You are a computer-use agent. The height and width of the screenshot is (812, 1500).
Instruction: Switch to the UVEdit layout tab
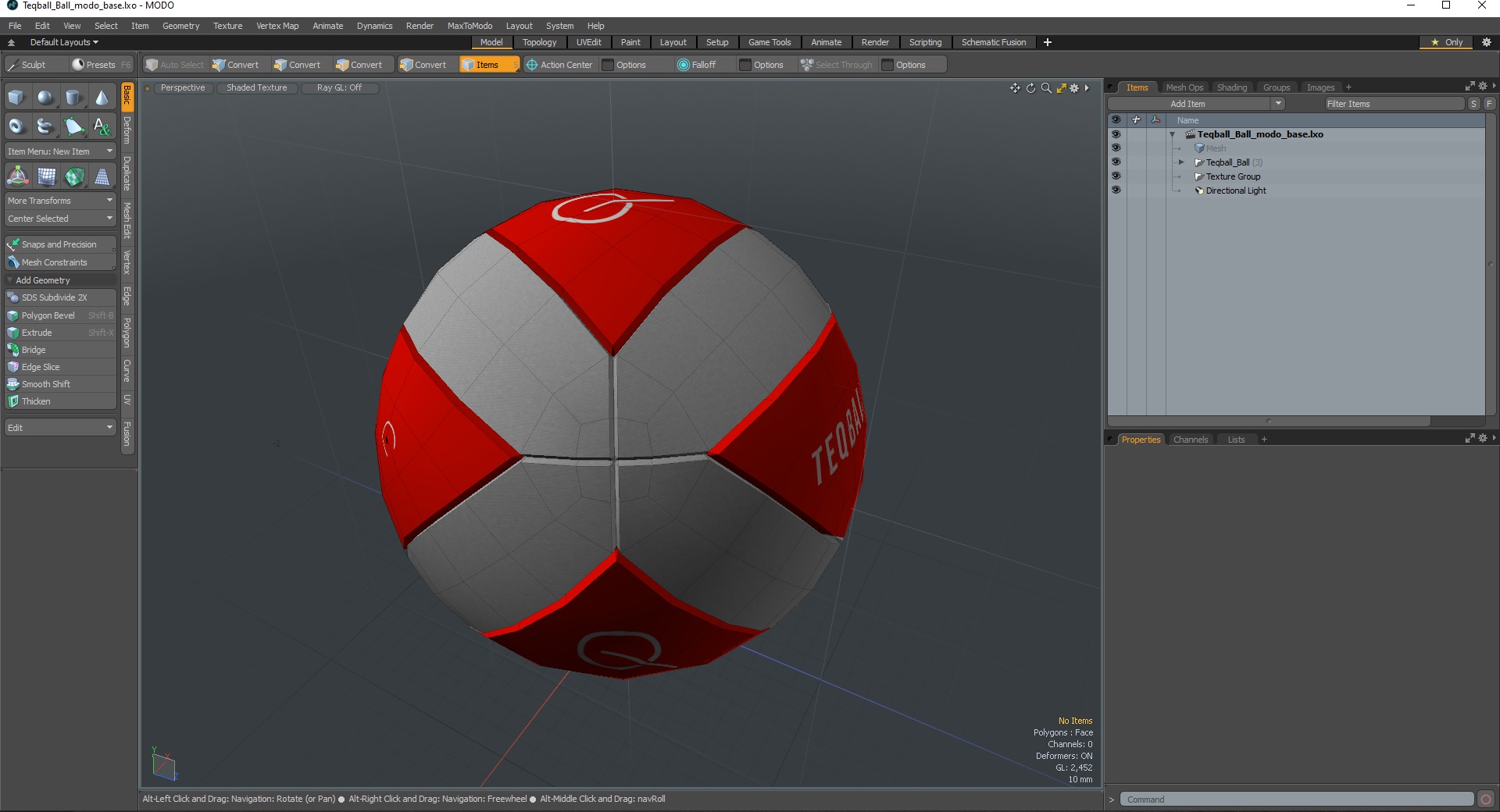click(588, 42)
